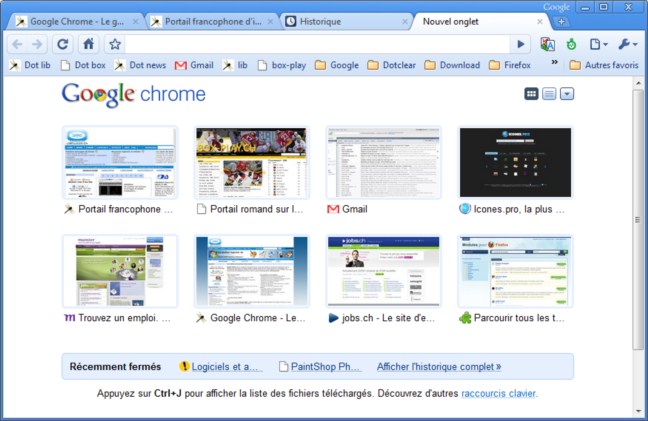The image size is (648, 421).
Task: Open the Google Chrome - Le... thumbnail
Action: [251, 271]
